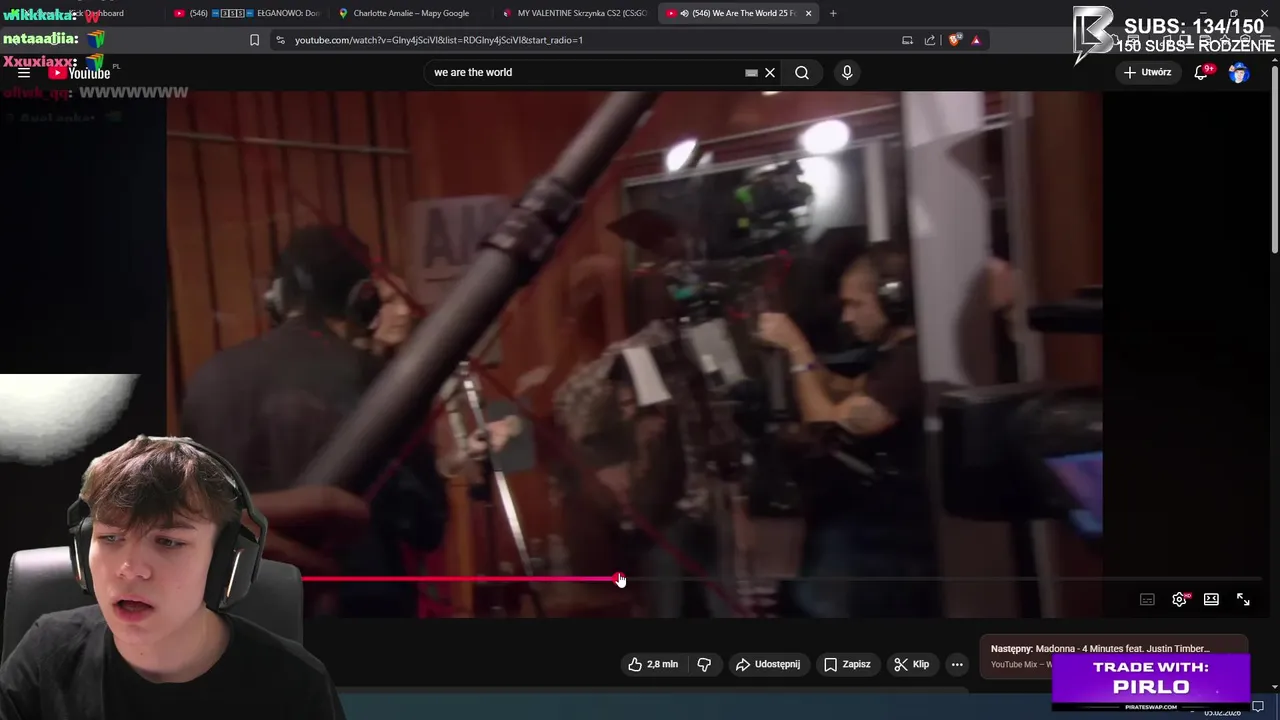Image resolution: width=1280 pixels, height=720 pixels.
Task: Open the YouTube guide hamburger menu
Action: coord(24,73)
